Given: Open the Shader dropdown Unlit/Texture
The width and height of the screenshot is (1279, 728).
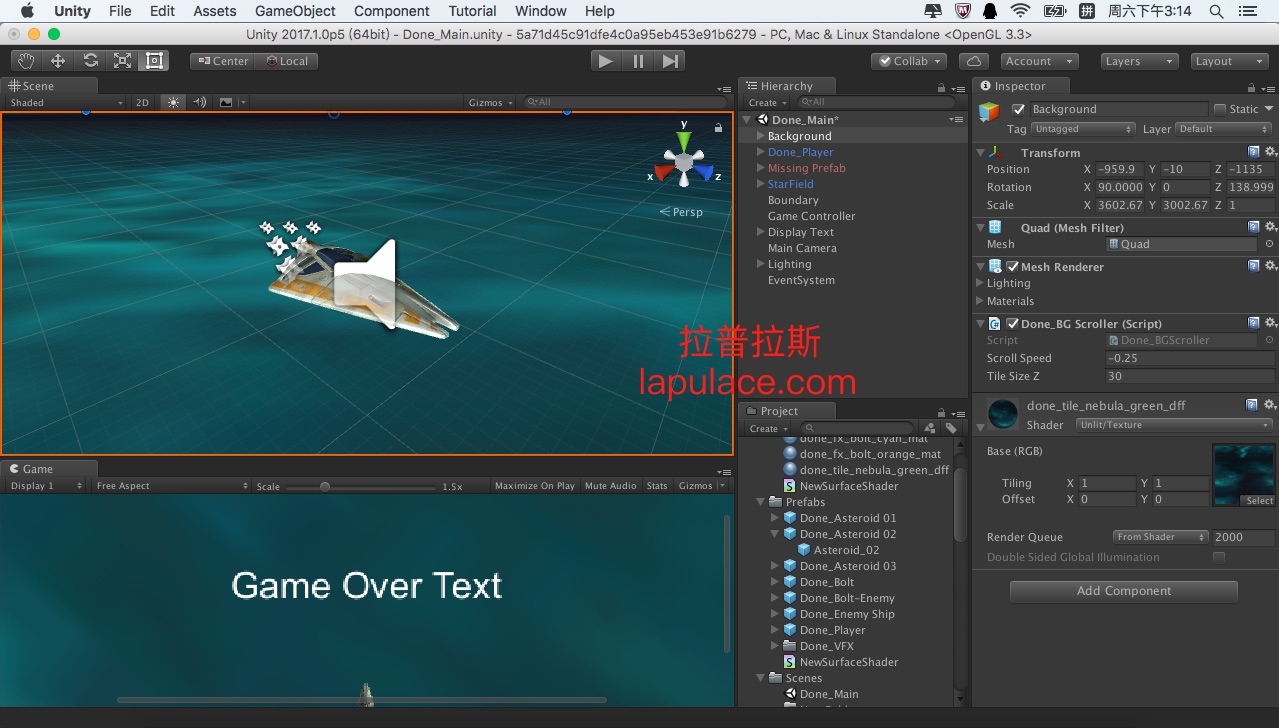Looking at the screenshot, I should point(1174,425).
